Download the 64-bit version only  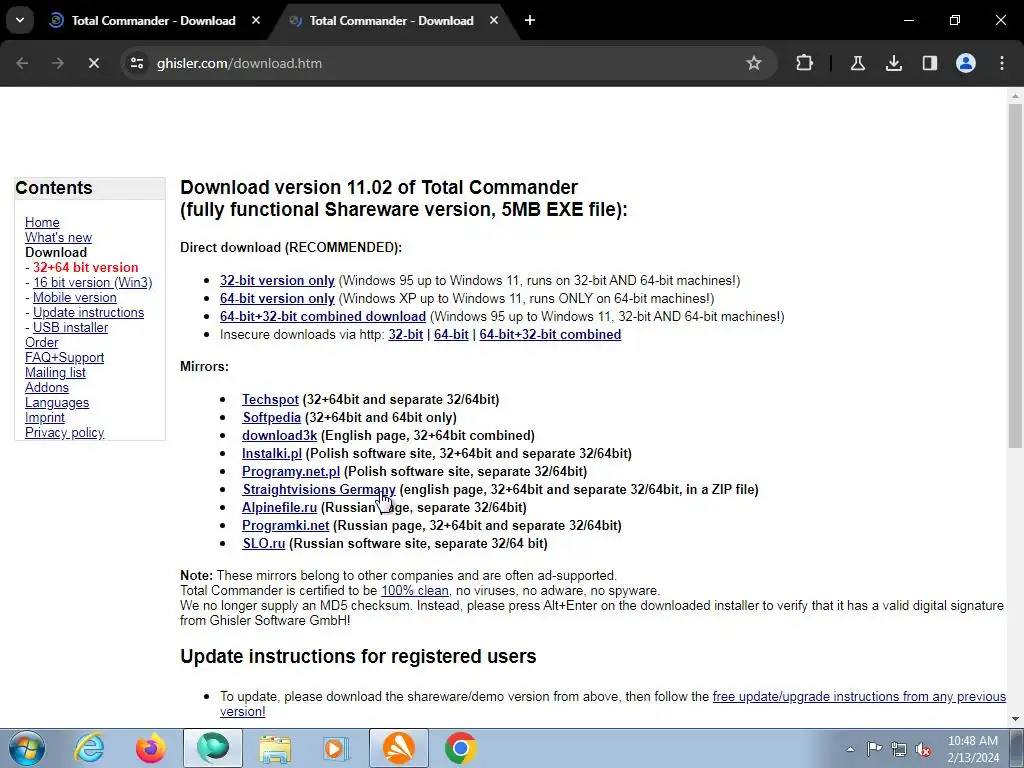click(277, 298)
